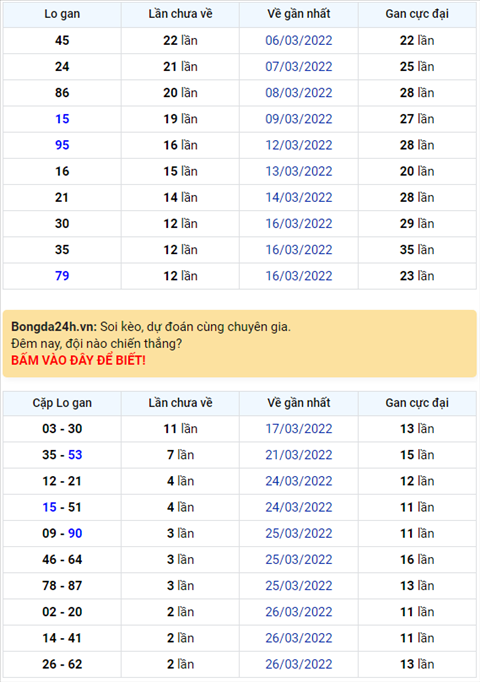Screen dimensions: 480x682
Task: Select the blue Lo gan number 79
Action: (x=62, y=276)
